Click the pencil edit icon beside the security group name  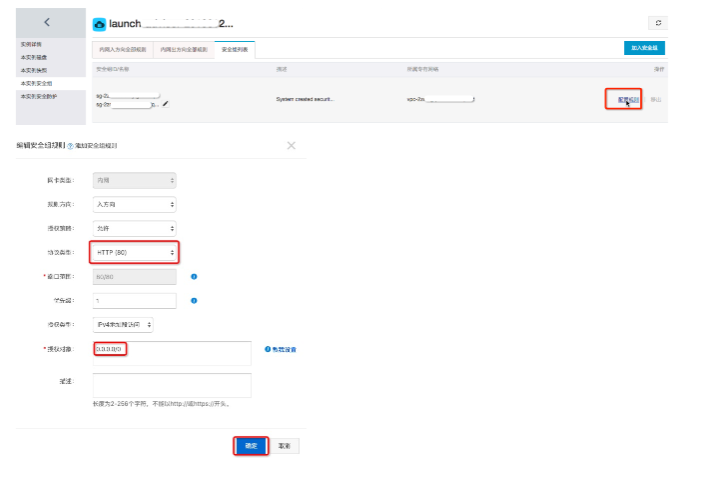tap(166, 104)
